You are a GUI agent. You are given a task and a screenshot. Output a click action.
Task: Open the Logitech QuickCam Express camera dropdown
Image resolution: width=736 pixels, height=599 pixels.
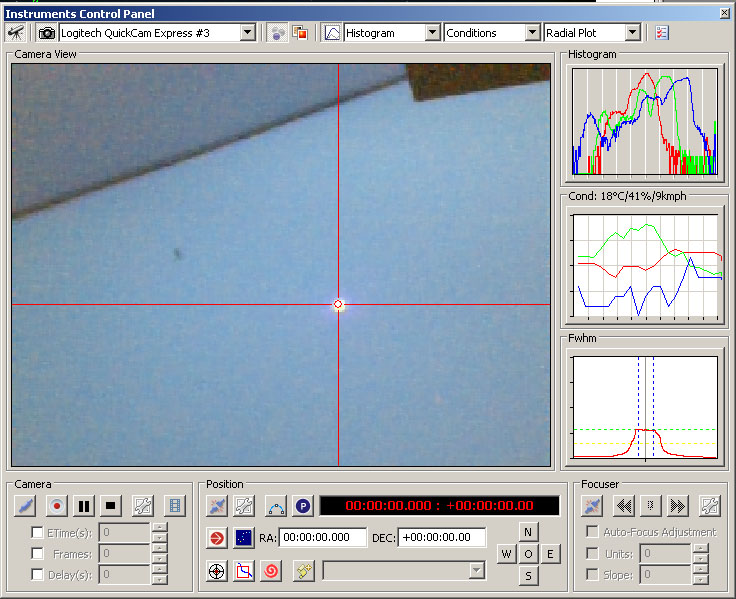248,33
